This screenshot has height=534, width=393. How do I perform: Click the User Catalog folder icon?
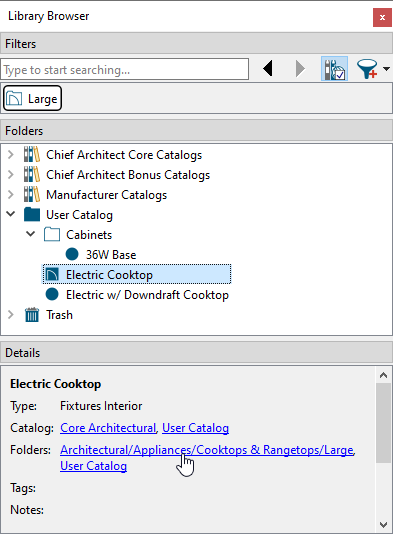32,215
